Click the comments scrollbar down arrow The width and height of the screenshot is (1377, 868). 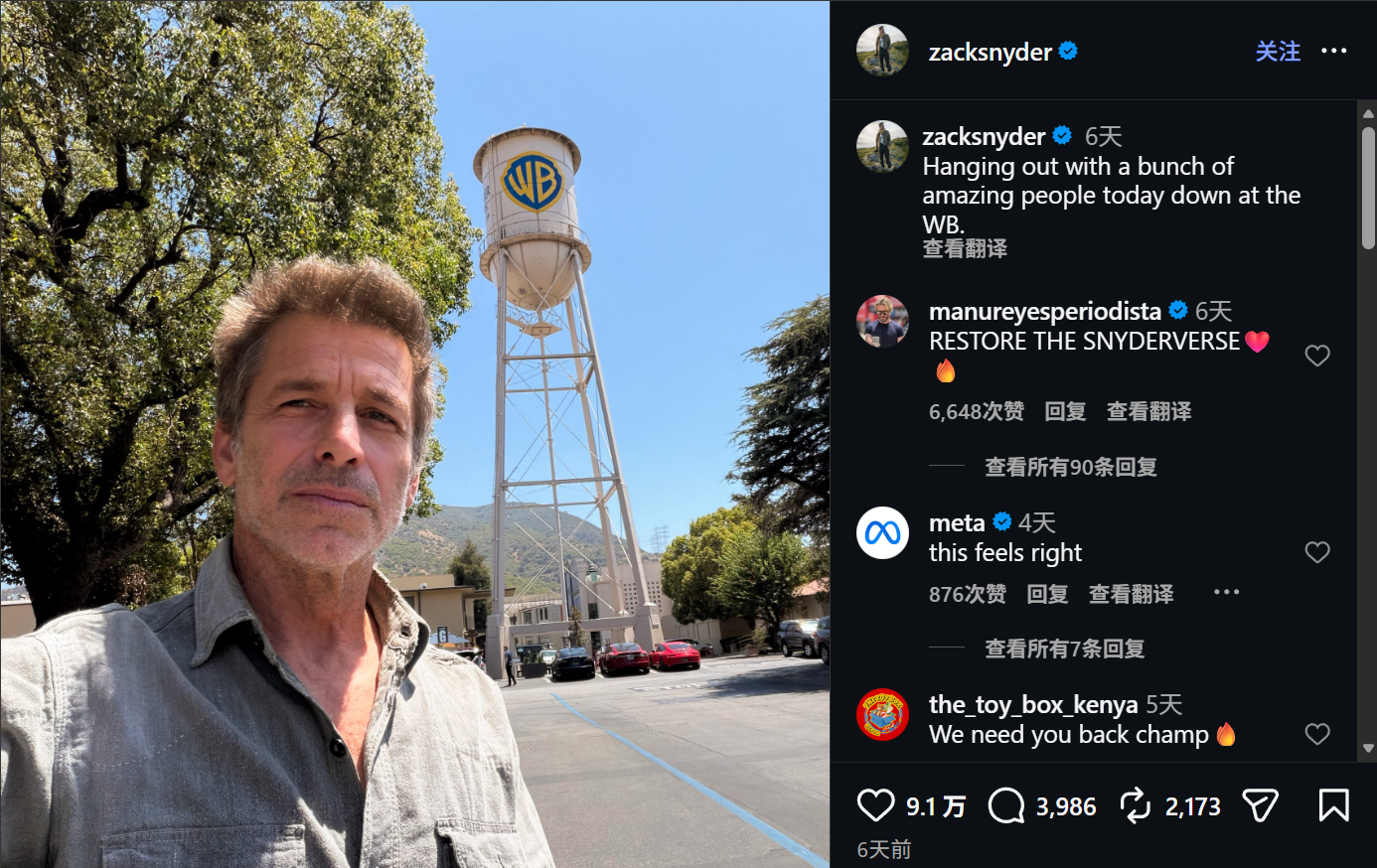[x=1368, y=749]
